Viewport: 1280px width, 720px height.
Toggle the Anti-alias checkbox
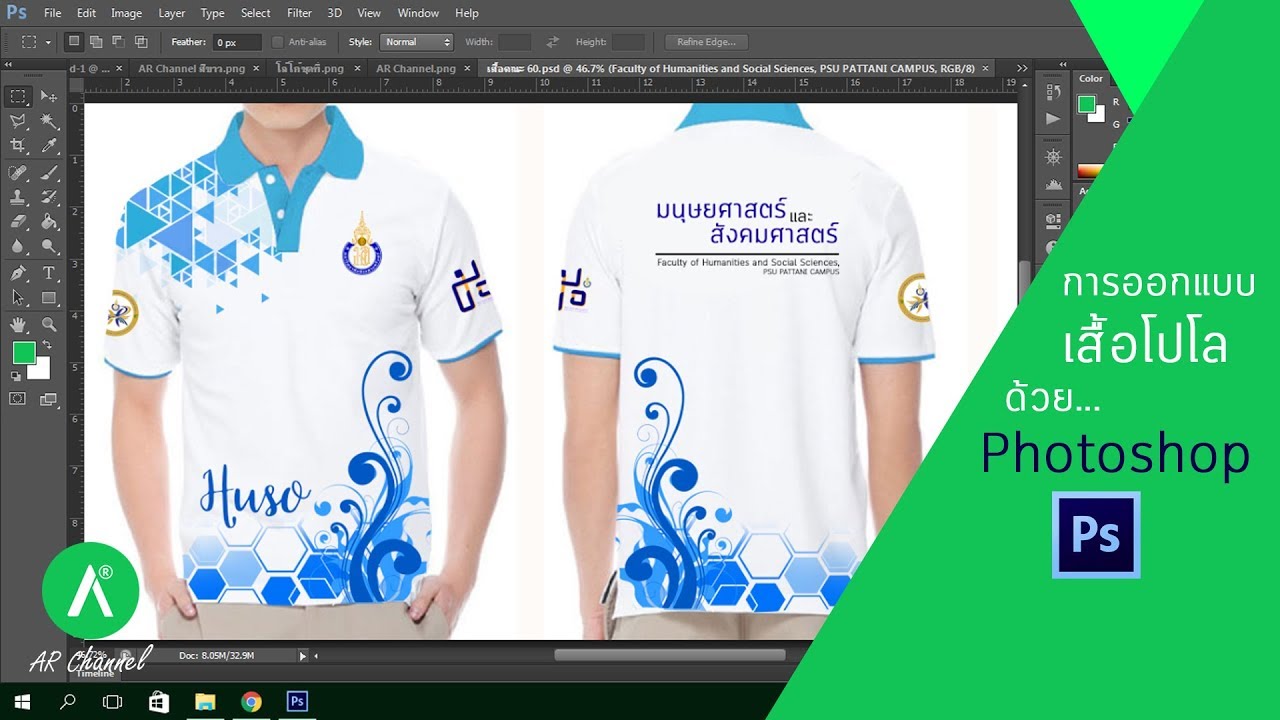(x=277, y=42)
